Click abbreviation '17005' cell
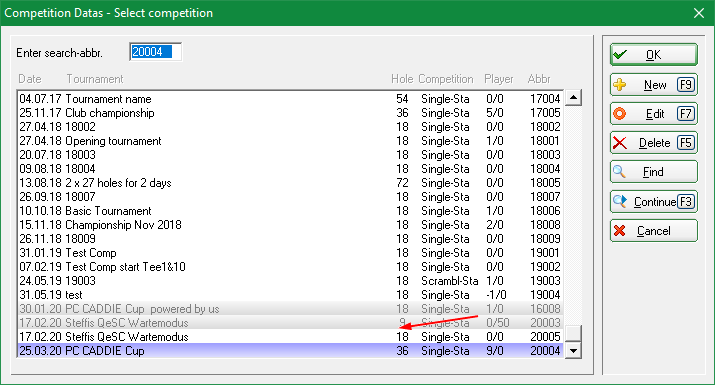 pos(545,113)
